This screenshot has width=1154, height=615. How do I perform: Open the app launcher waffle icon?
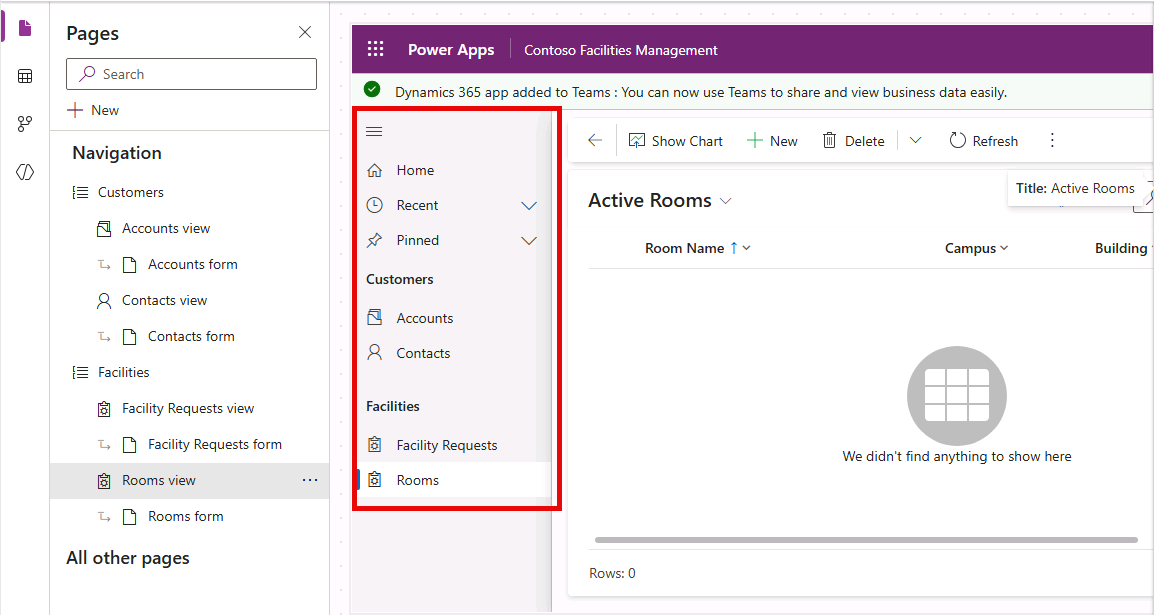click(375, 50)
